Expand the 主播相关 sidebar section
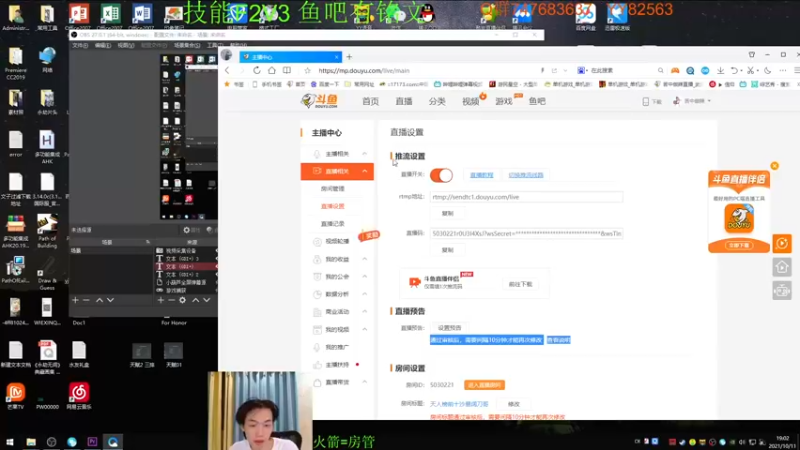 (x=365, y=154)
